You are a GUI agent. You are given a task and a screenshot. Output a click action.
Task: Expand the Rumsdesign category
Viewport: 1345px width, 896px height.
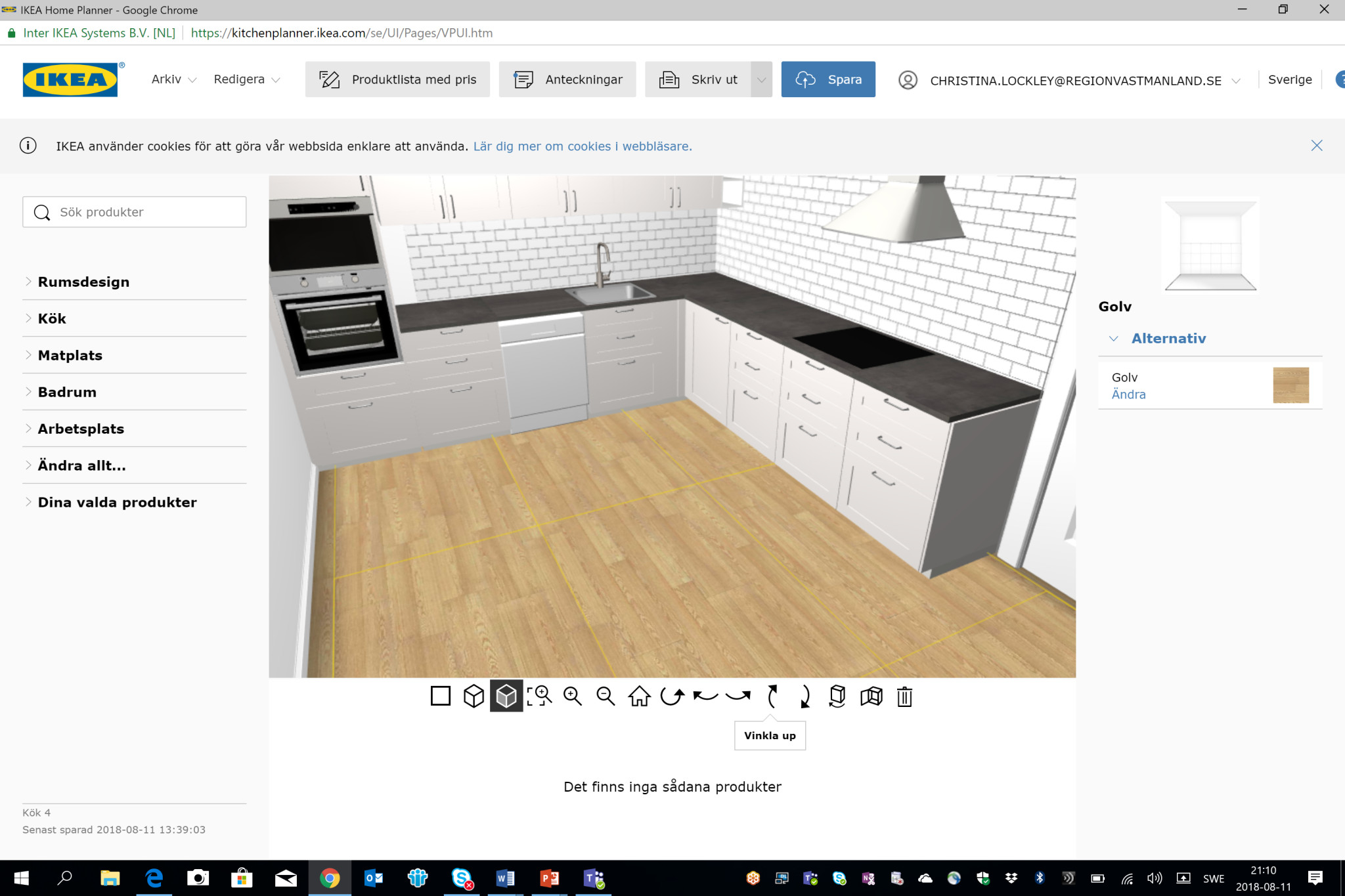[x=83, y=282]
